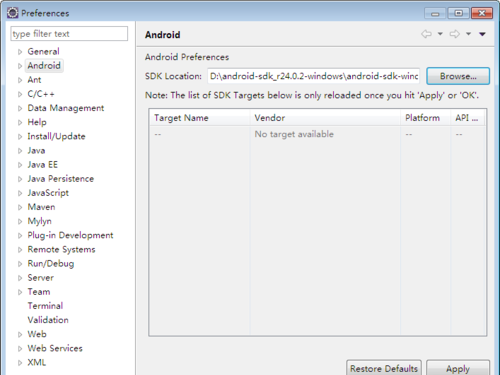Expand the Server tree node
The image size is (500, 375).
20,278
